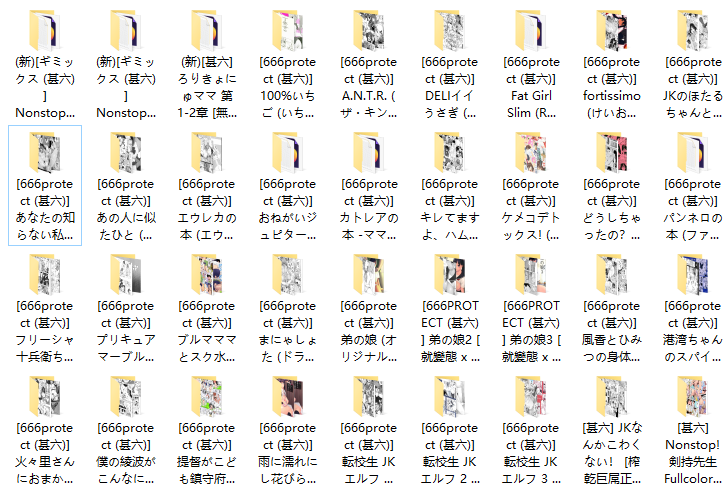This screenshot has height=487, width=727.
Task: Select the 弟の娘2 folder icon
Action: (450, 275)
